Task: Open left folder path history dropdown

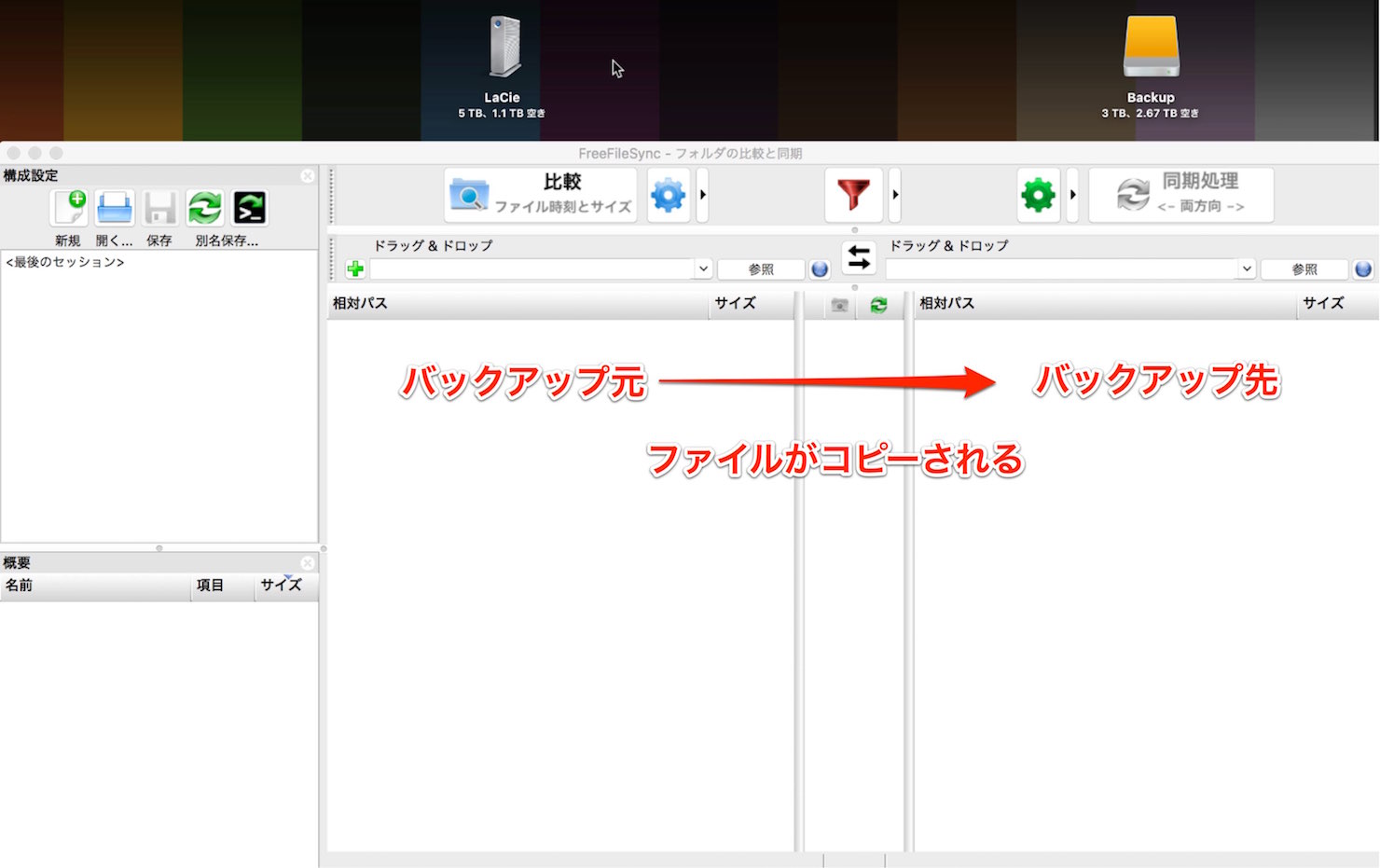Action: pyautogui.click(x=704, y=269)
